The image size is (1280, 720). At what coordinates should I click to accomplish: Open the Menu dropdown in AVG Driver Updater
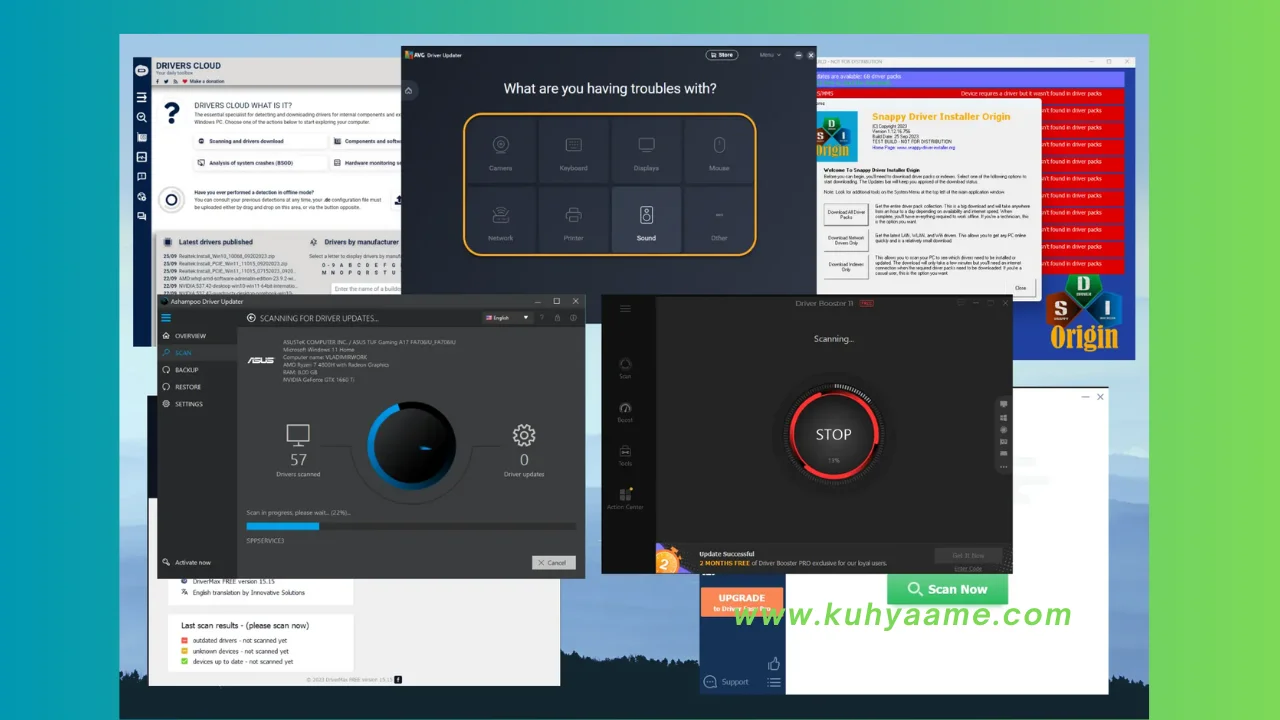[770, 55]
